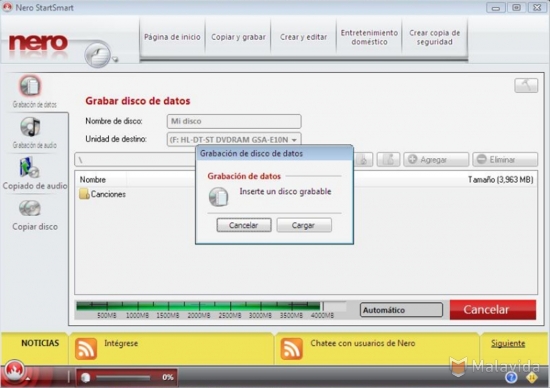The width and height of the screenshot is (550, 388).
Task: Go to Crear copia de seguridad tab
Action: point(435,37)
